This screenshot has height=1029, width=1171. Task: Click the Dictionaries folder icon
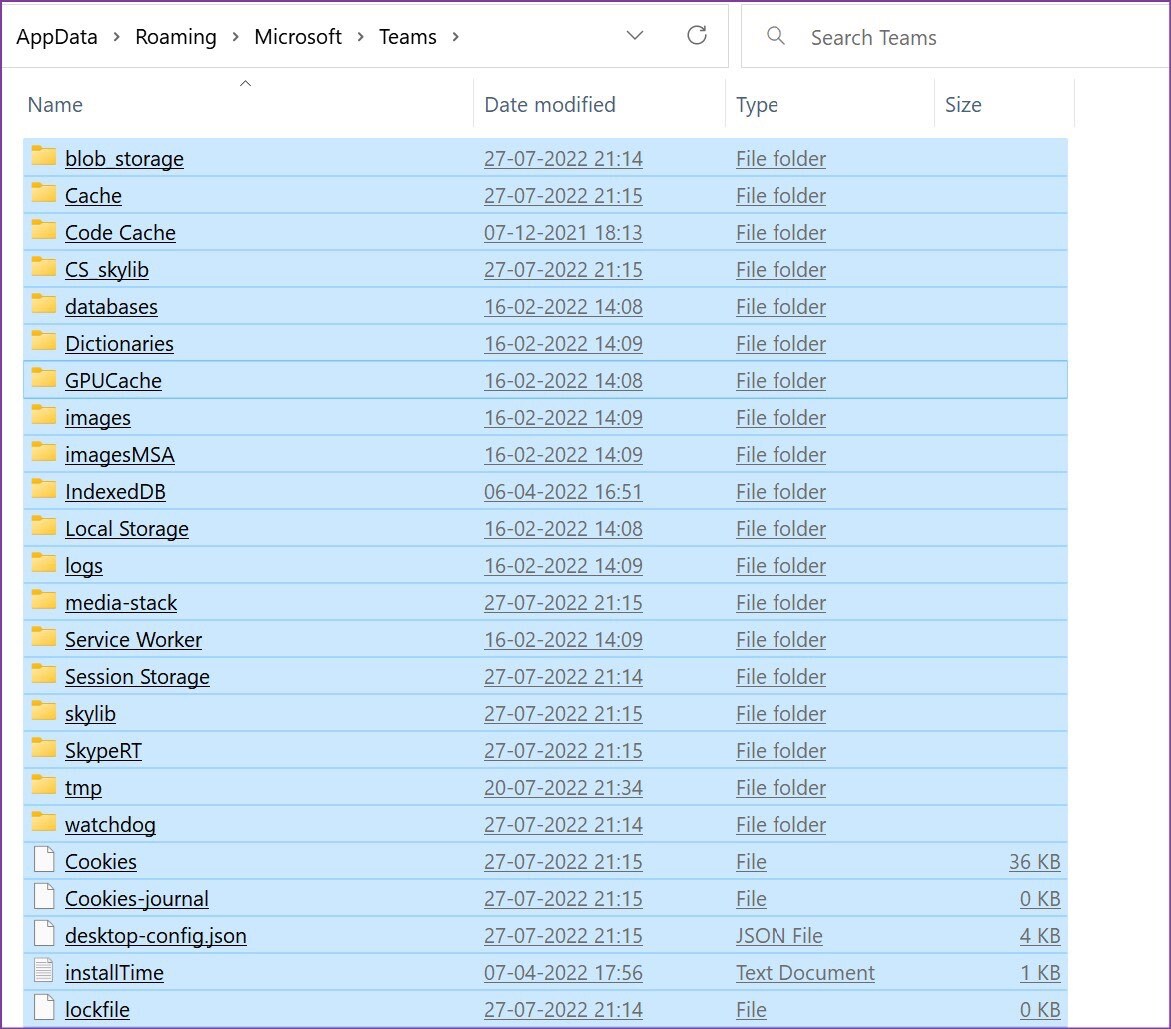pyautogui.click(x=43, y=342)
